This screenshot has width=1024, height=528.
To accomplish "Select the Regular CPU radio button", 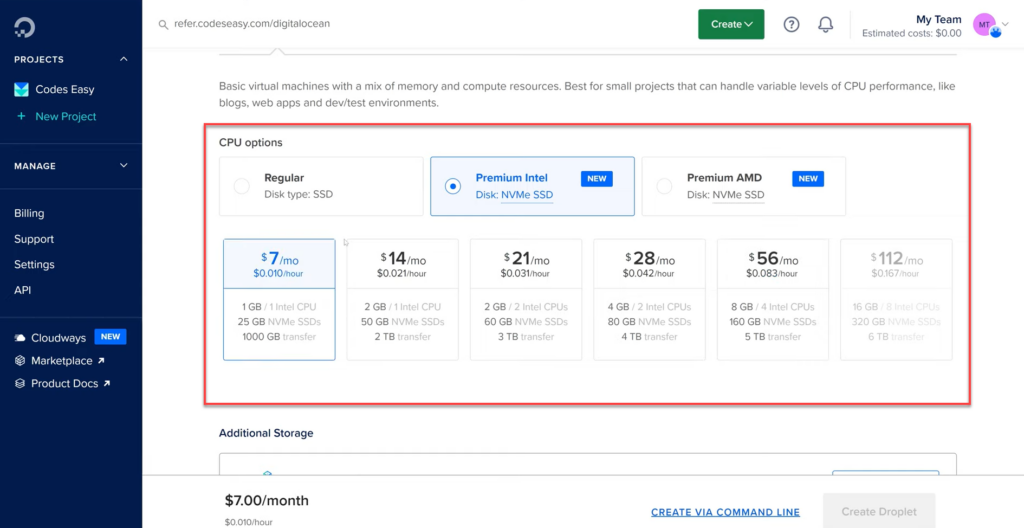I will [242, 186].
